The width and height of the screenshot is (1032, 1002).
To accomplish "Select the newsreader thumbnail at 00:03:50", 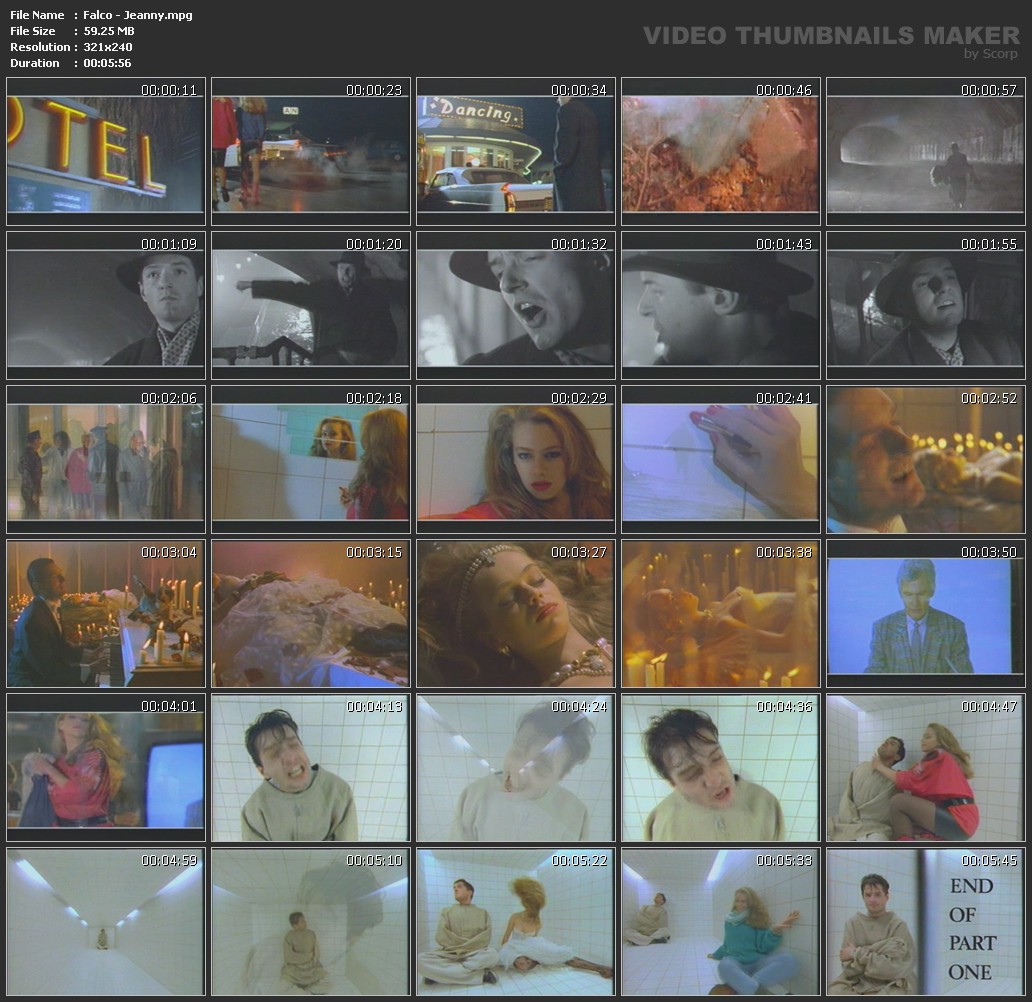I will [926, 614].
